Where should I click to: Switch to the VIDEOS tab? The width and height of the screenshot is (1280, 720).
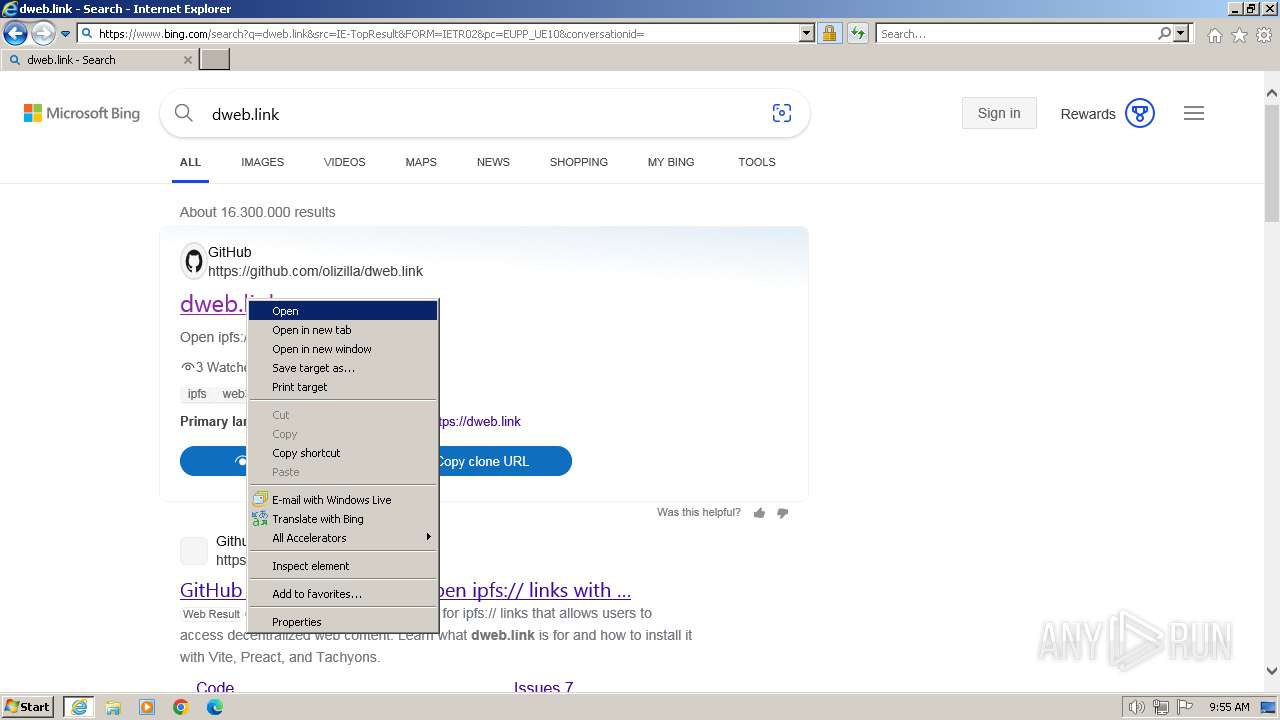pos(345,162)
